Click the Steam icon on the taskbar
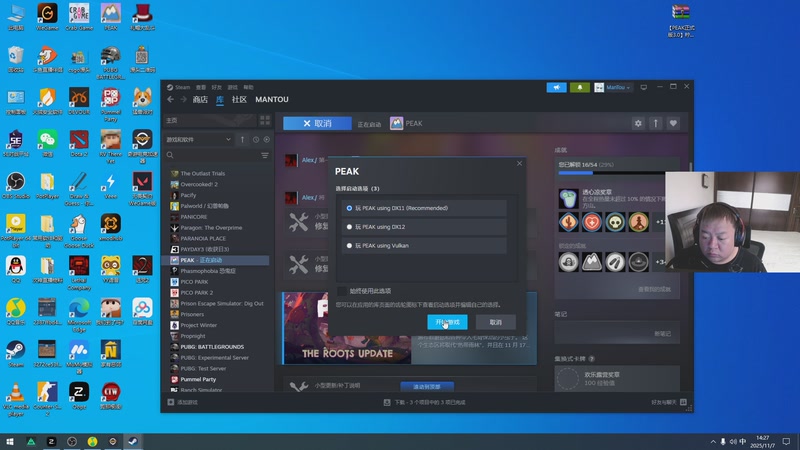This screenshot has width=800, height=450. click(133, 442)
